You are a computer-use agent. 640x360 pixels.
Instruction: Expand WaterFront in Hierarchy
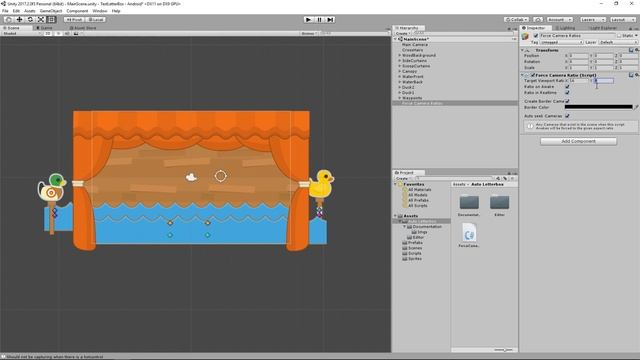point(400,76)
